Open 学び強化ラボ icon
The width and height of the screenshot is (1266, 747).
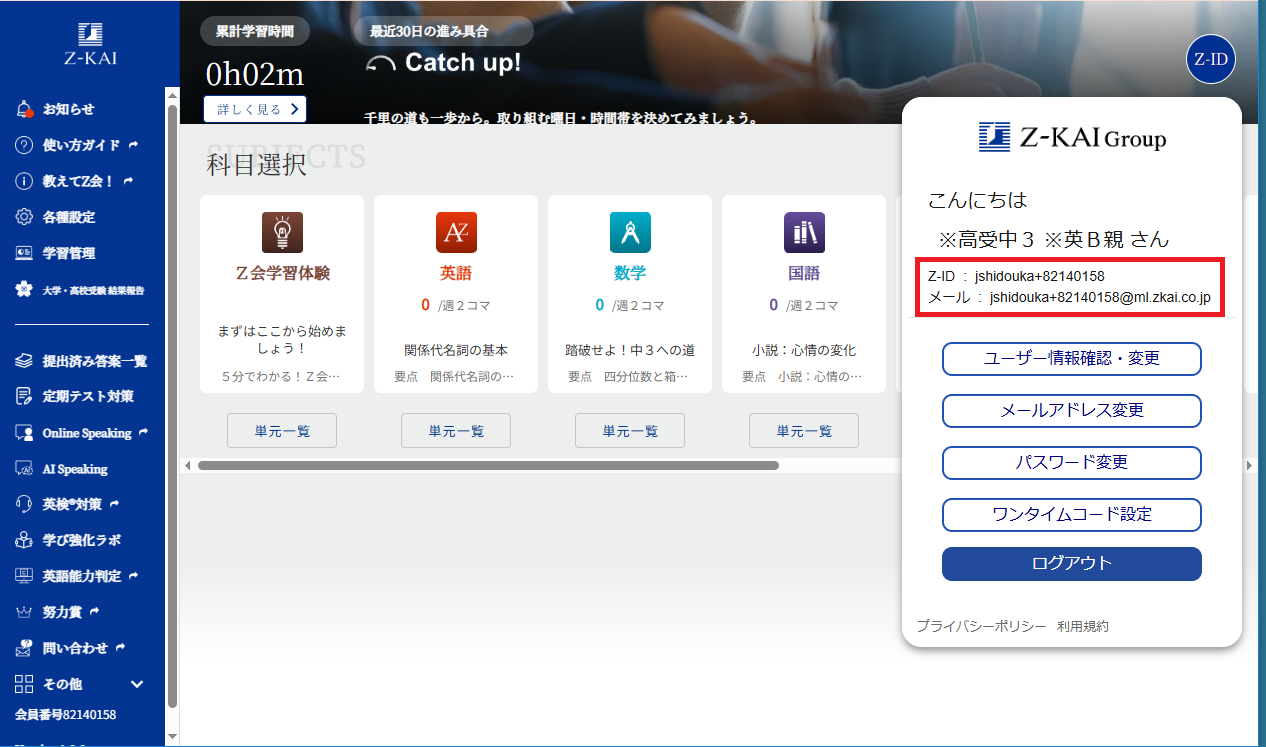(x=25, y=540)
